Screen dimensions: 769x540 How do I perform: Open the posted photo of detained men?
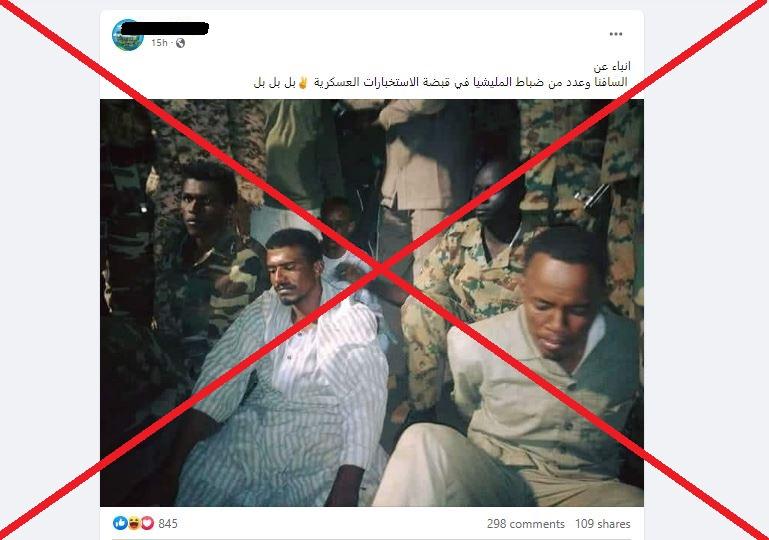click(372, 303)
